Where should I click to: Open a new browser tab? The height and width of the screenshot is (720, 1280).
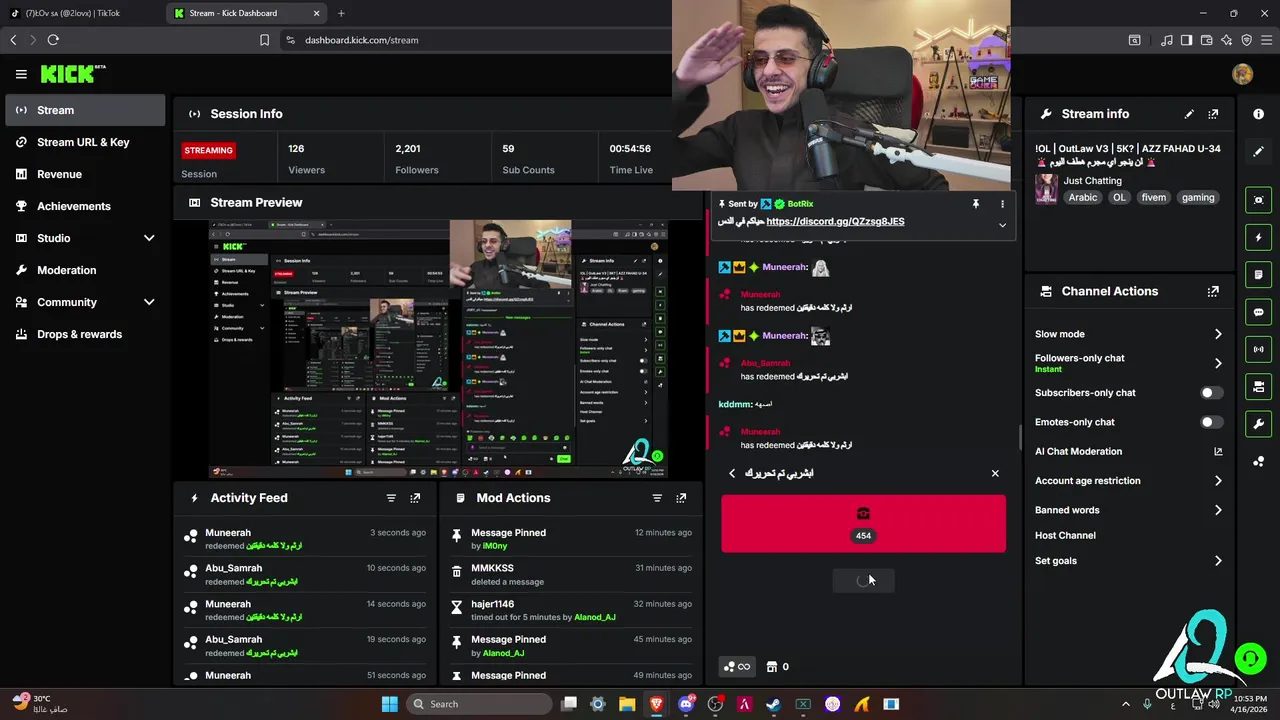341,13
